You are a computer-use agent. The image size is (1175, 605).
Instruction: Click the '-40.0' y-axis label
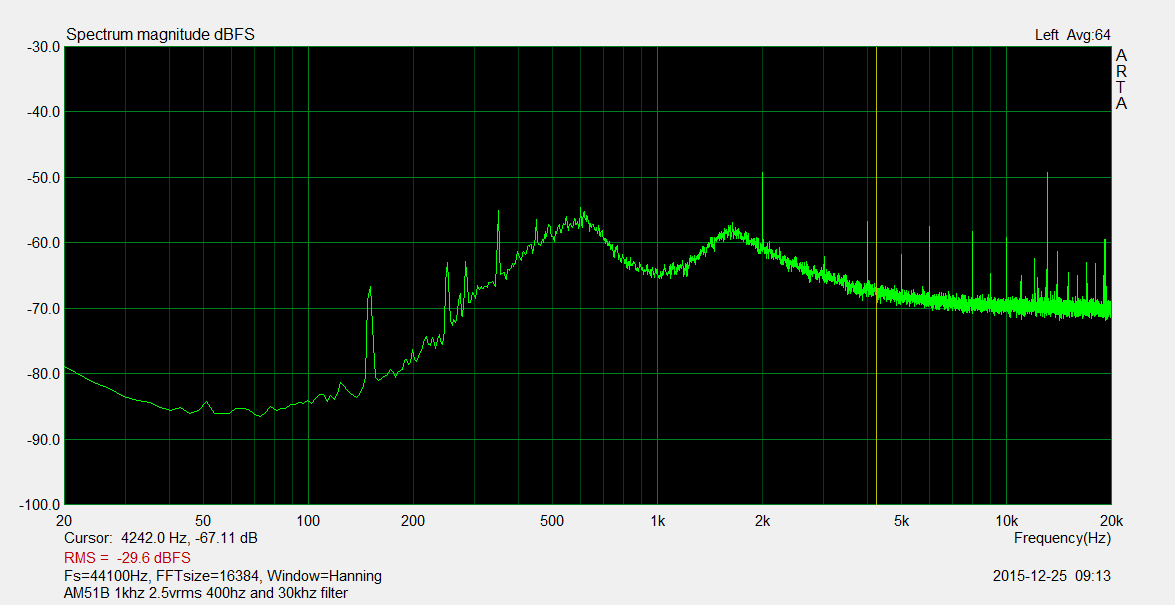click(42, 112)
